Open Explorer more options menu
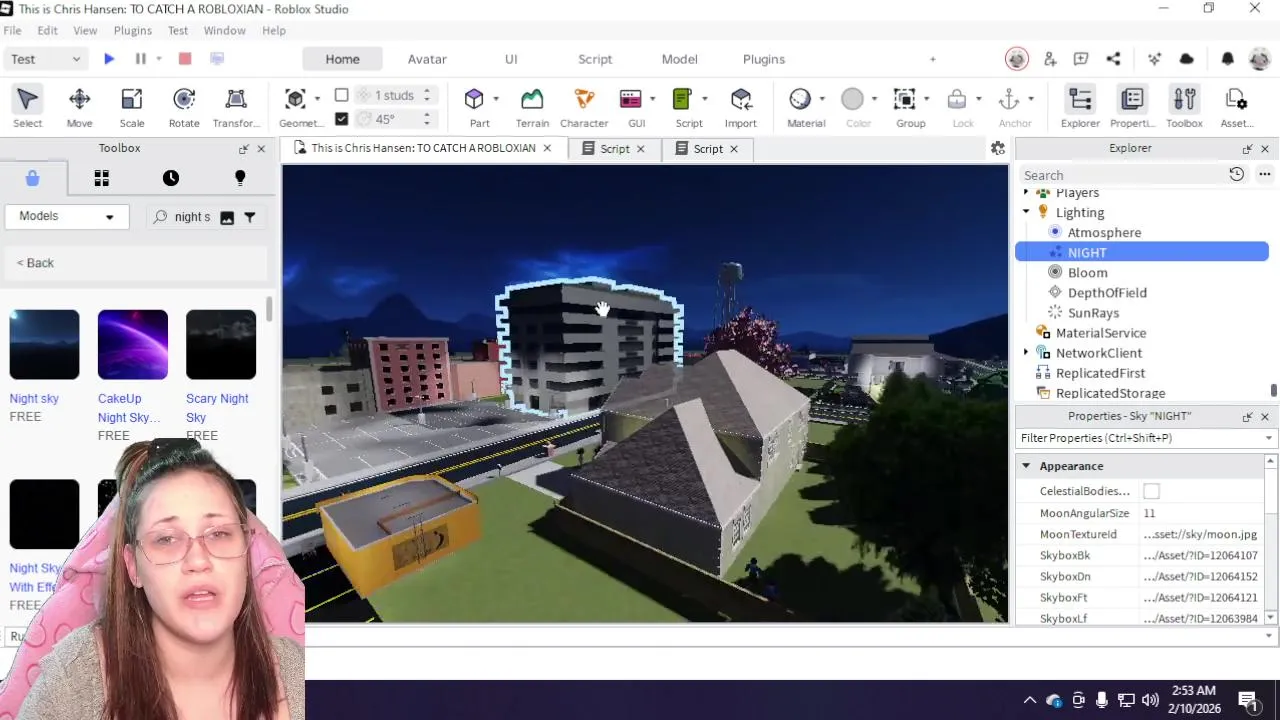 point(1264,174)
